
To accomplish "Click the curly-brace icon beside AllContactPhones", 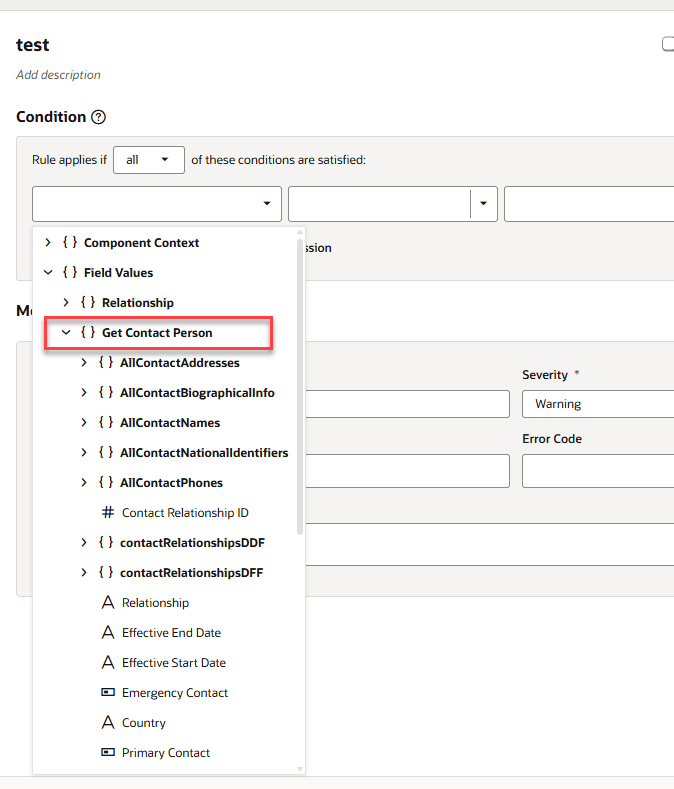I will tap(106, 483).
